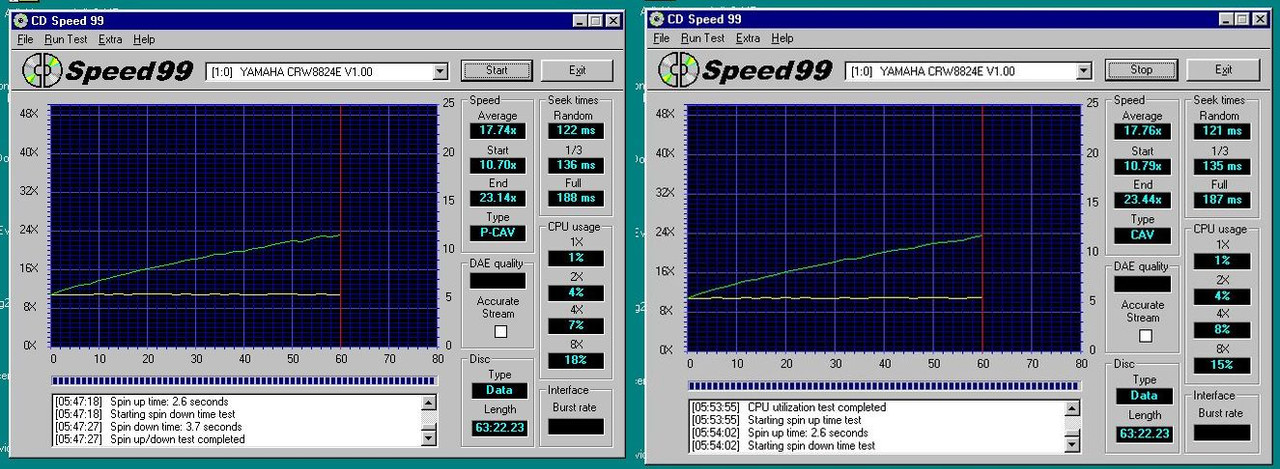Open File menu in right CD Speed window
Screen dimensions: 1280x469
point(661,38)
